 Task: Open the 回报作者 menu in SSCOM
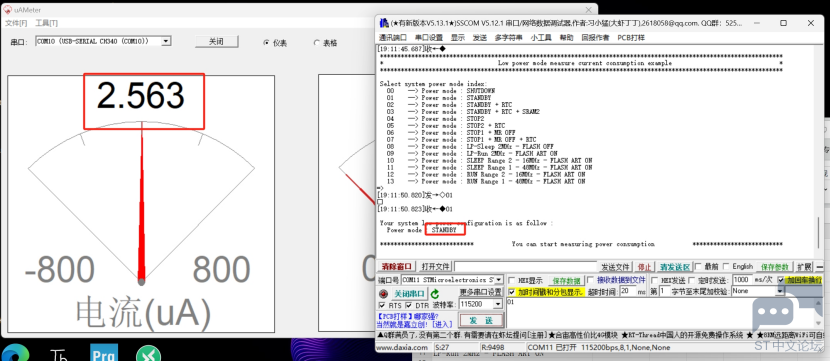tap(595, 38)
